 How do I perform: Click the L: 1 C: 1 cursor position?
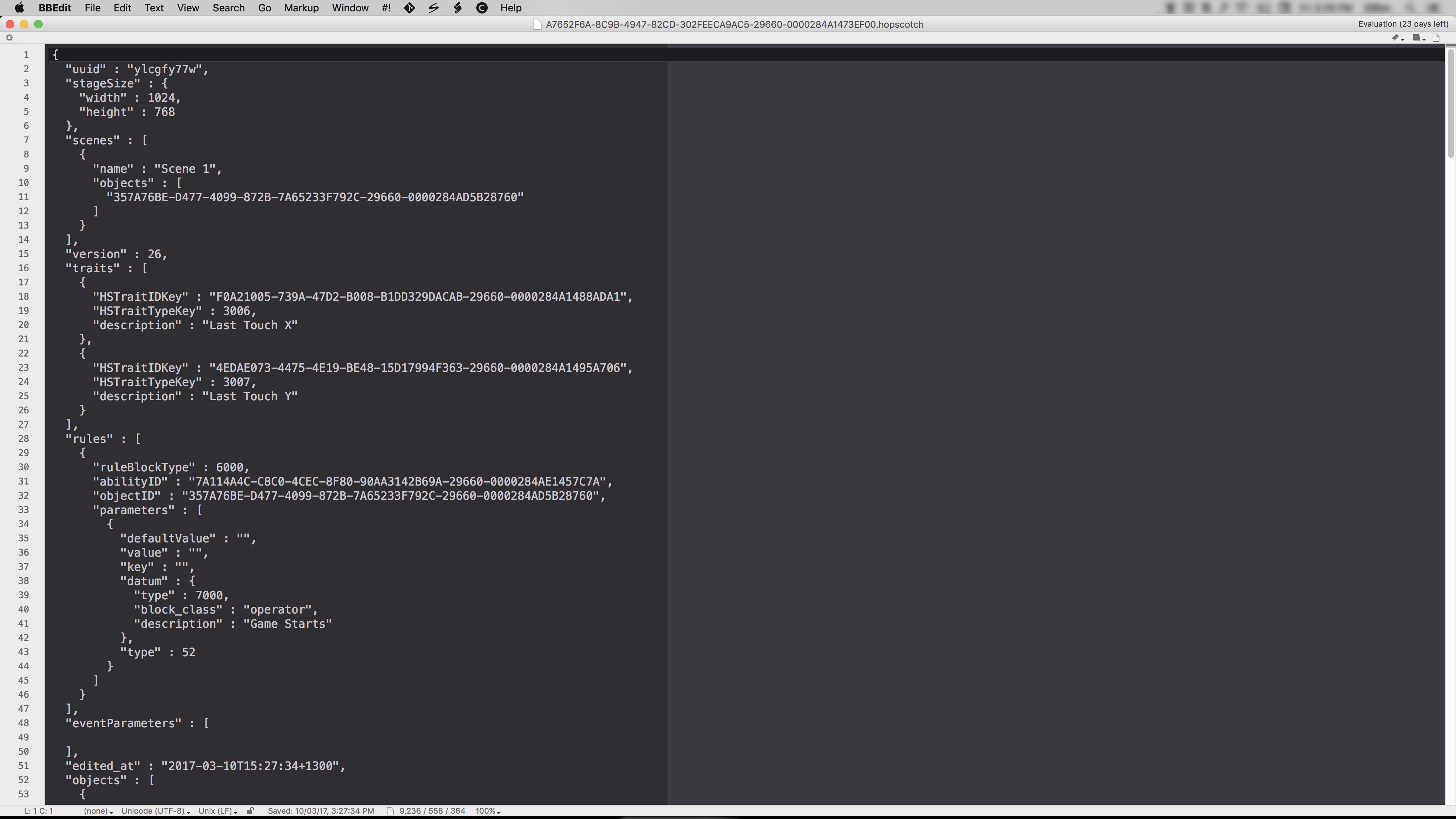38,811
